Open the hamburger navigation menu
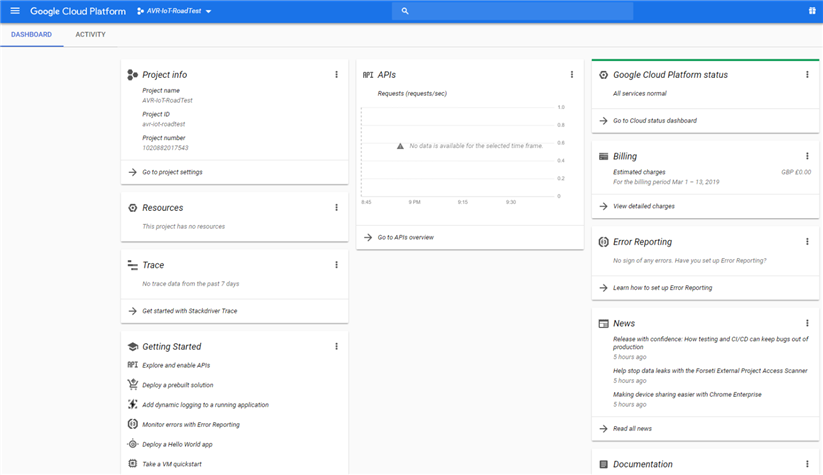 click(x=14, y=11)
